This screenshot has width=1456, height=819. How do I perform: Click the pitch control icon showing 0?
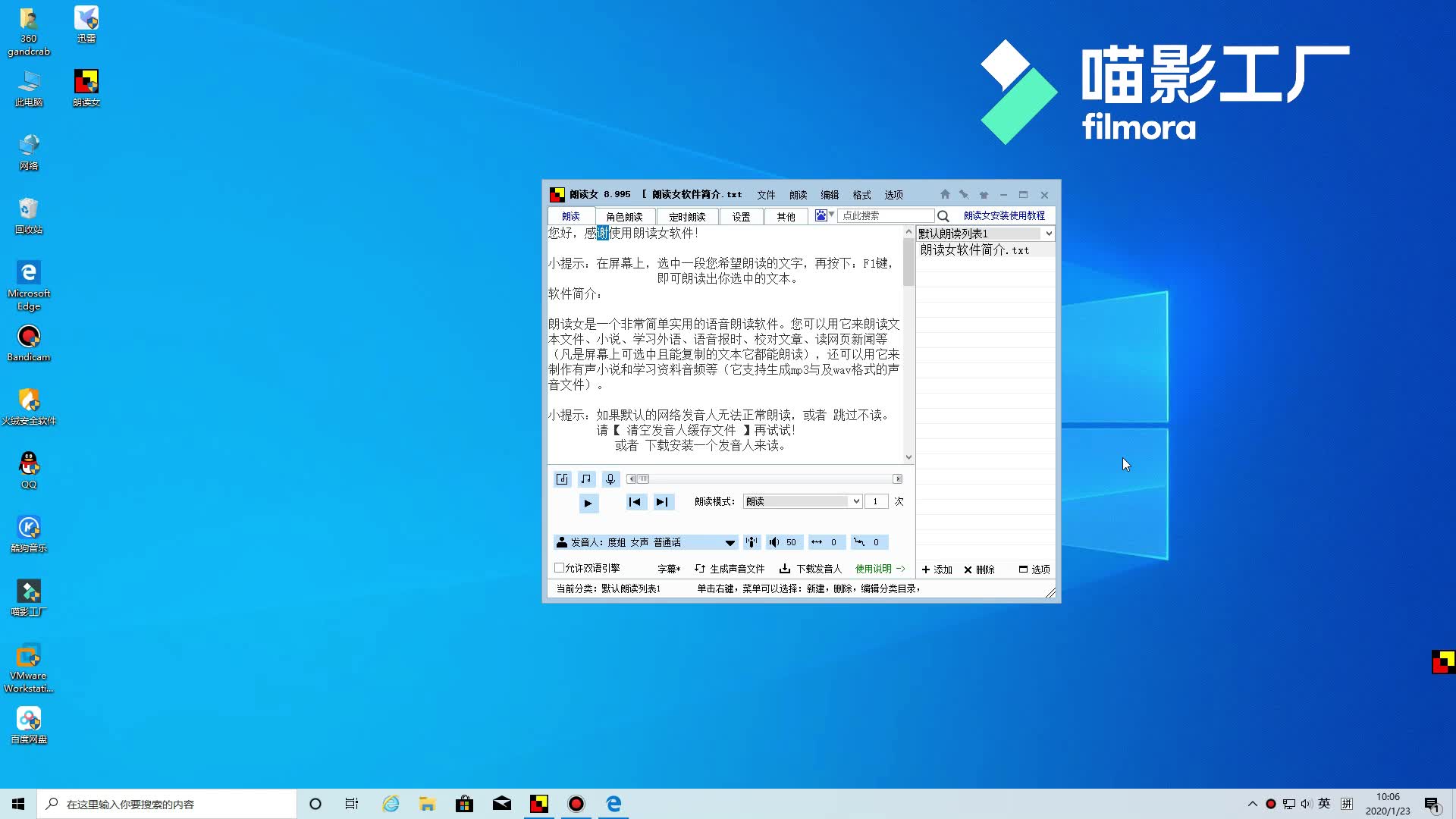[x=868, y=542]
